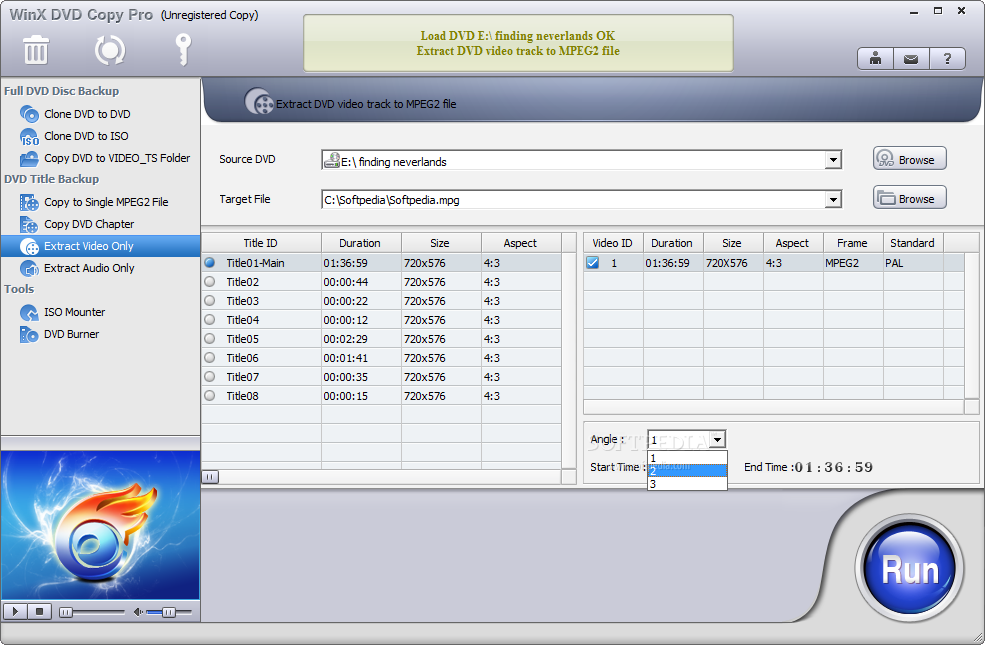
Task: Open help with the question mark button
Action: (x=947, y=59)
